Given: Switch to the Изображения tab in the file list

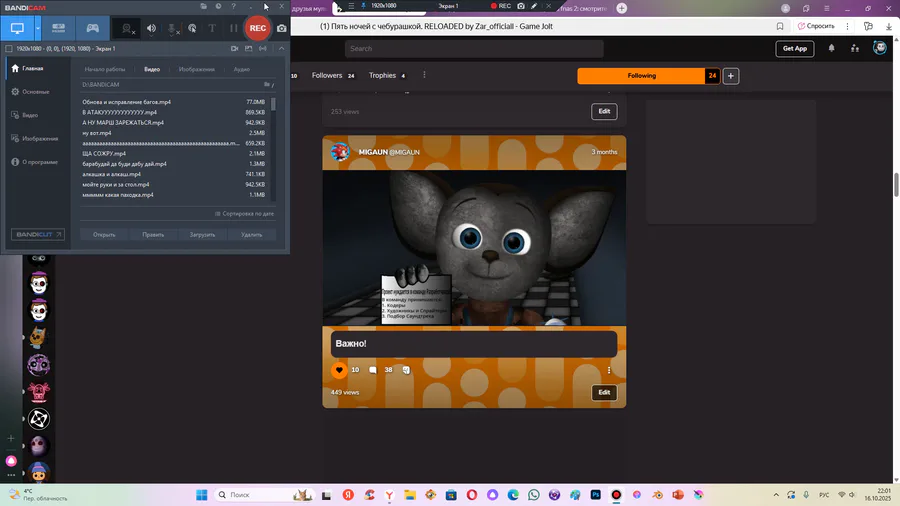Looking at the screenshot, I should pyautogui.click(x=196, y=69).
